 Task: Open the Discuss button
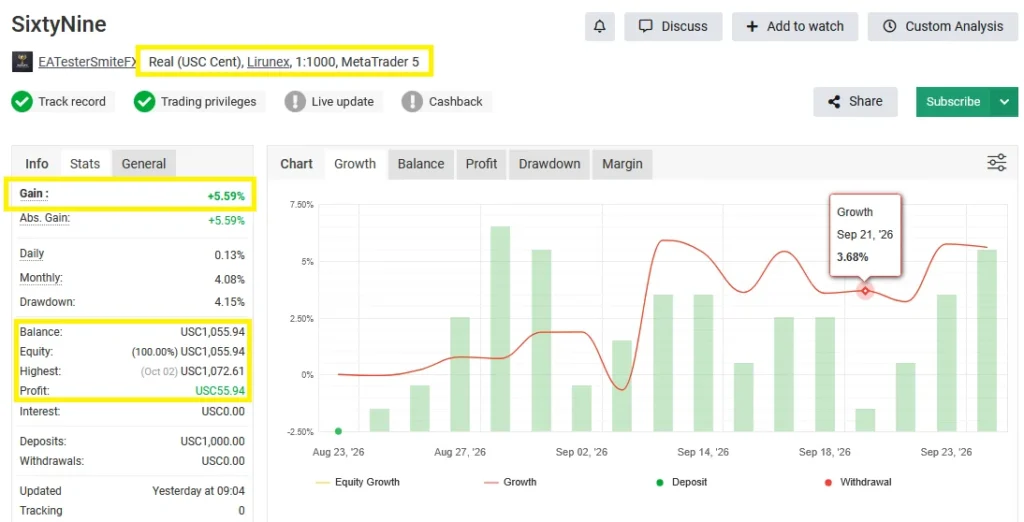pos(673,27)
